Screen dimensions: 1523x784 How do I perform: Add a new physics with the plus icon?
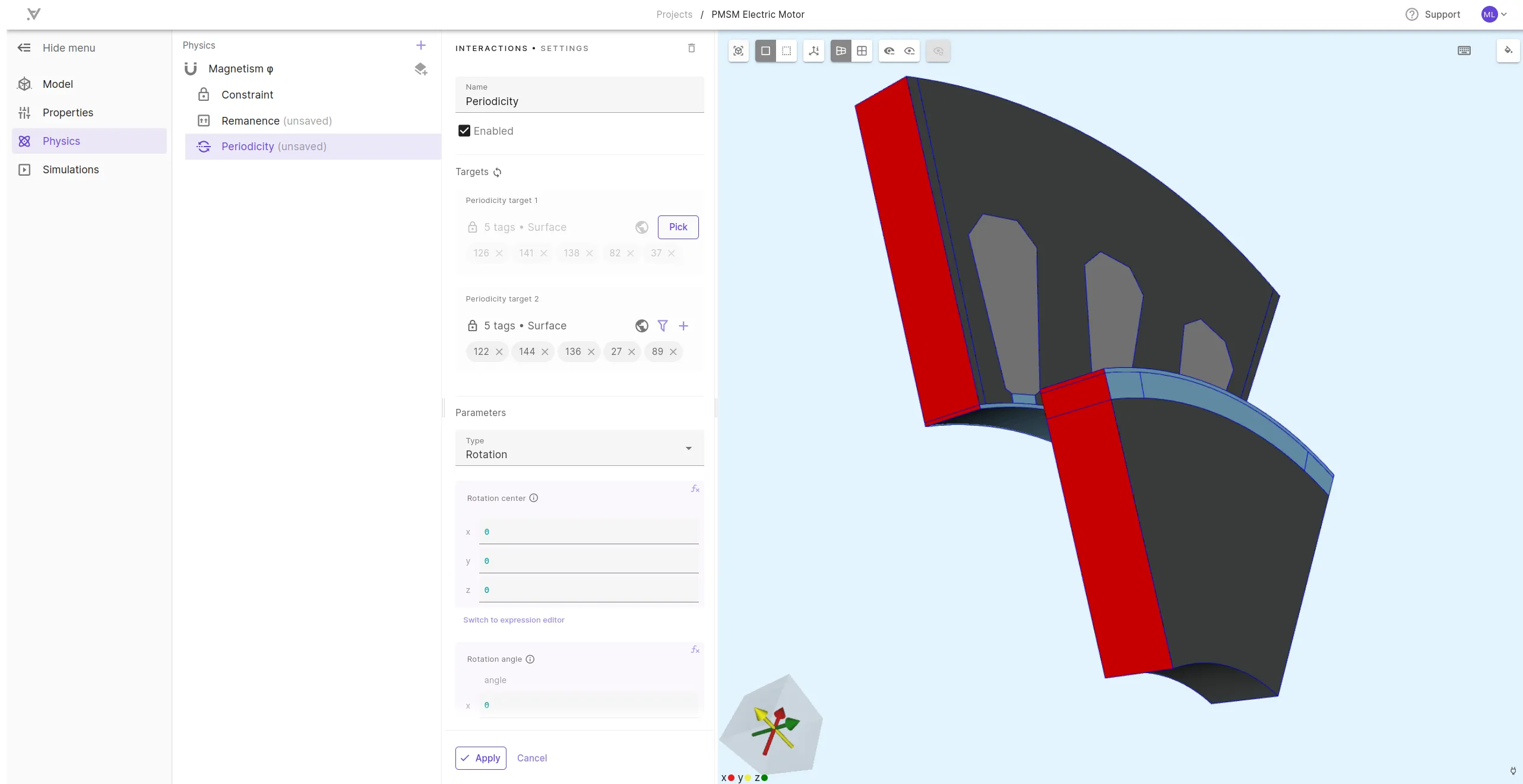421,45
